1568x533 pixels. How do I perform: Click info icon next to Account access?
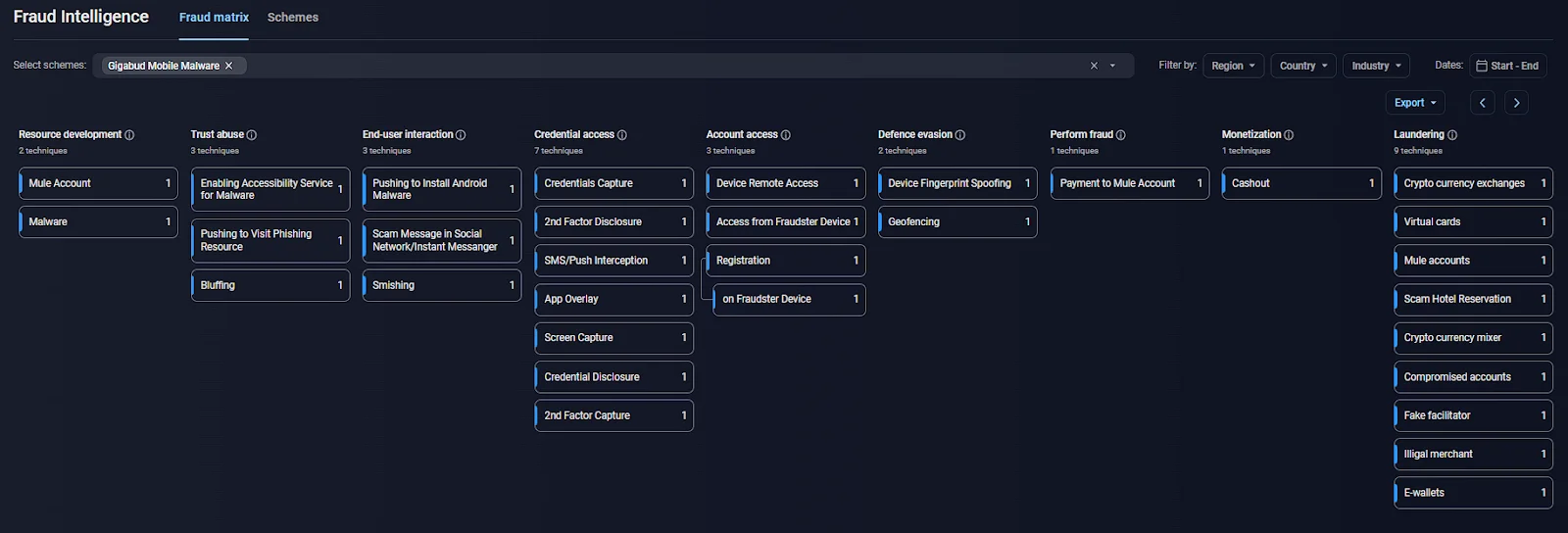[x=786, y=135]
